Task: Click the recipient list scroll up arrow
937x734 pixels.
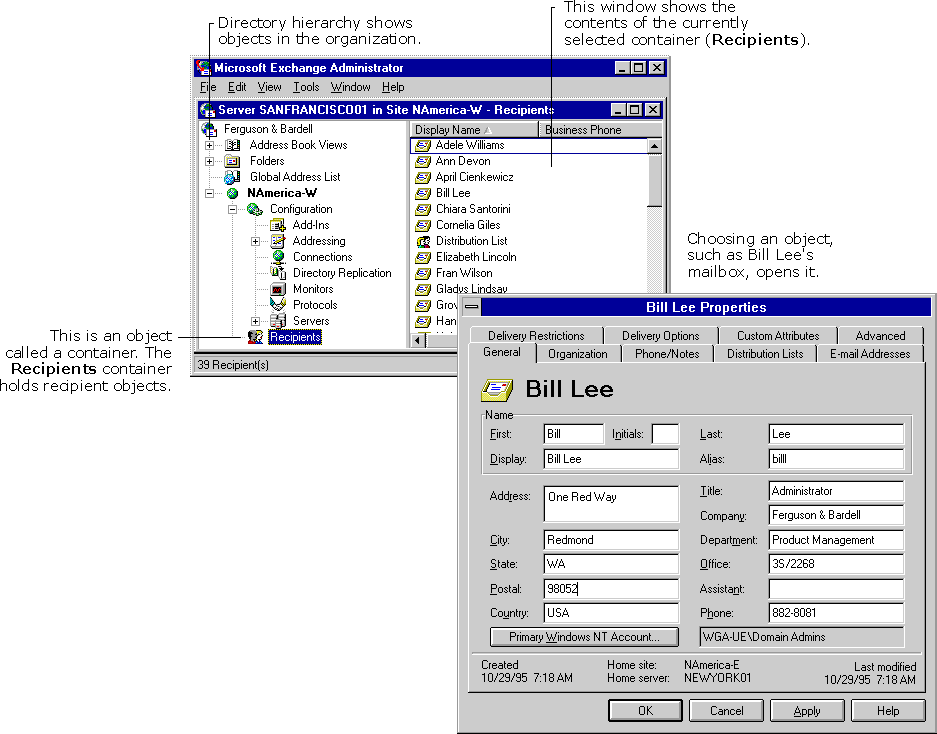Action: tap(654, 146)
